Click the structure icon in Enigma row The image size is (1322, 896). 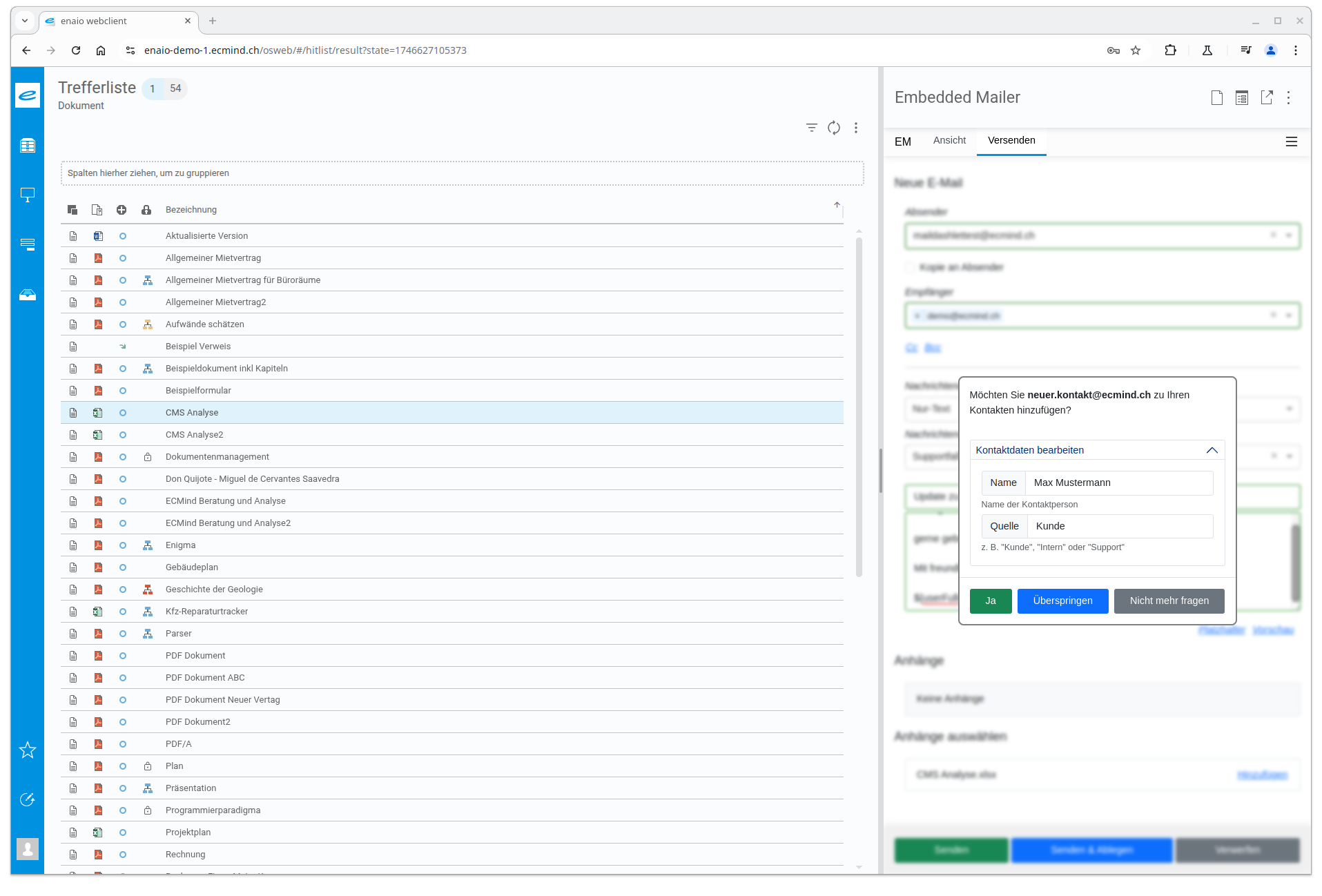(x=148, y=545)
